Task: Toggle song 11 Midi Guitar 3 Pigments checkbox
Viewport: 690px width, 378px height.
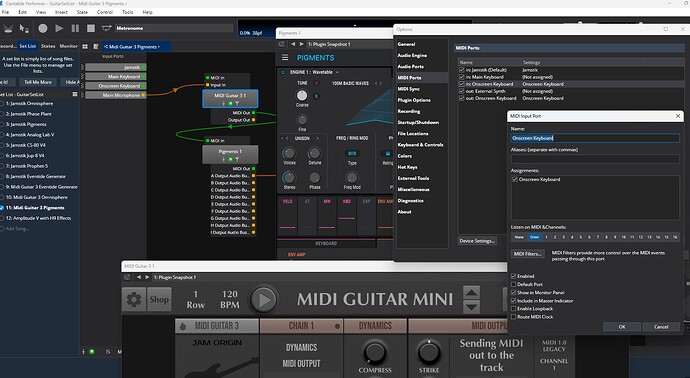Action: click(2, 208)
